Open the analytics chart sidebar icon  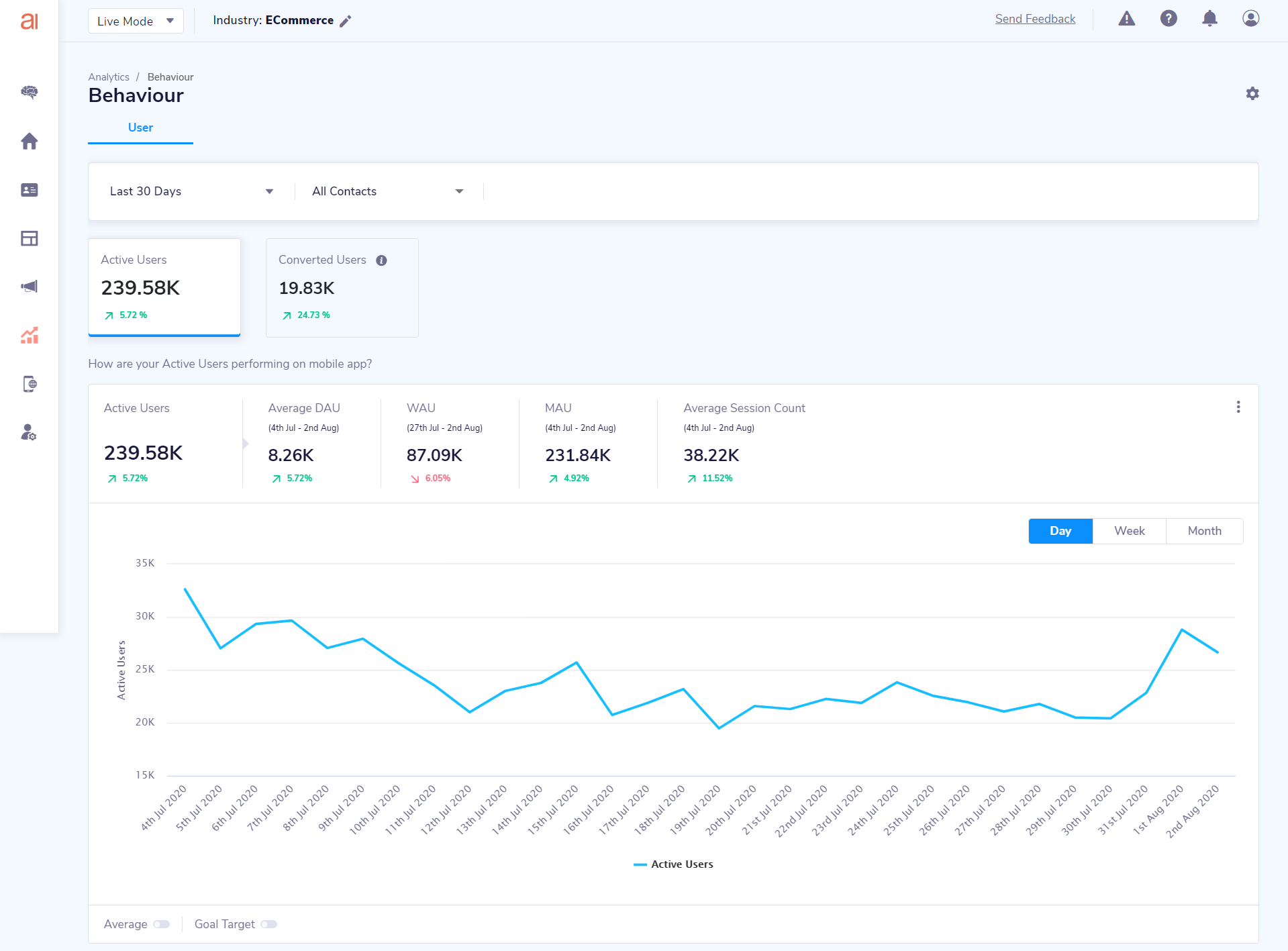tap(29, 335)
